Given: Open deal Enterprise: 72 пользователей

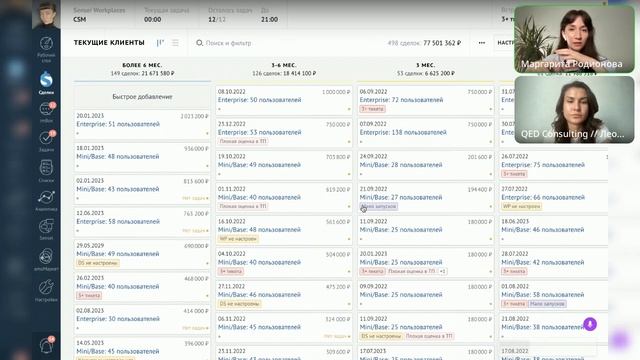Looking at the screenshot, I should (x=401, y=100).
